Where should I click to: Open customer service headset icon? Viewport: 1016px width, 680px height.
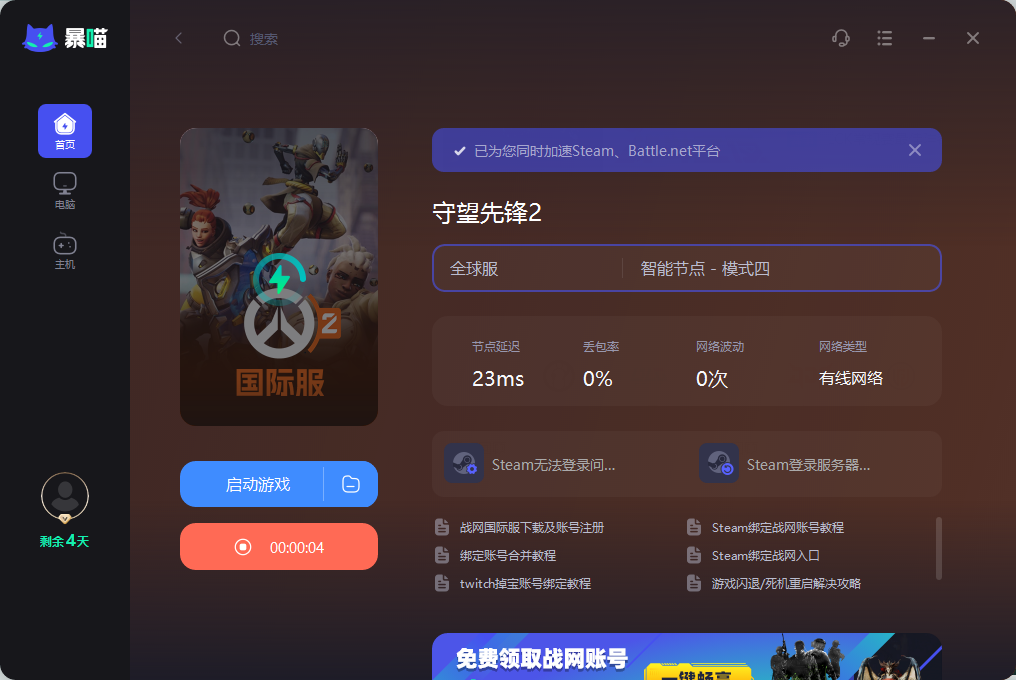pyautogui.click(x=840, y=38)
